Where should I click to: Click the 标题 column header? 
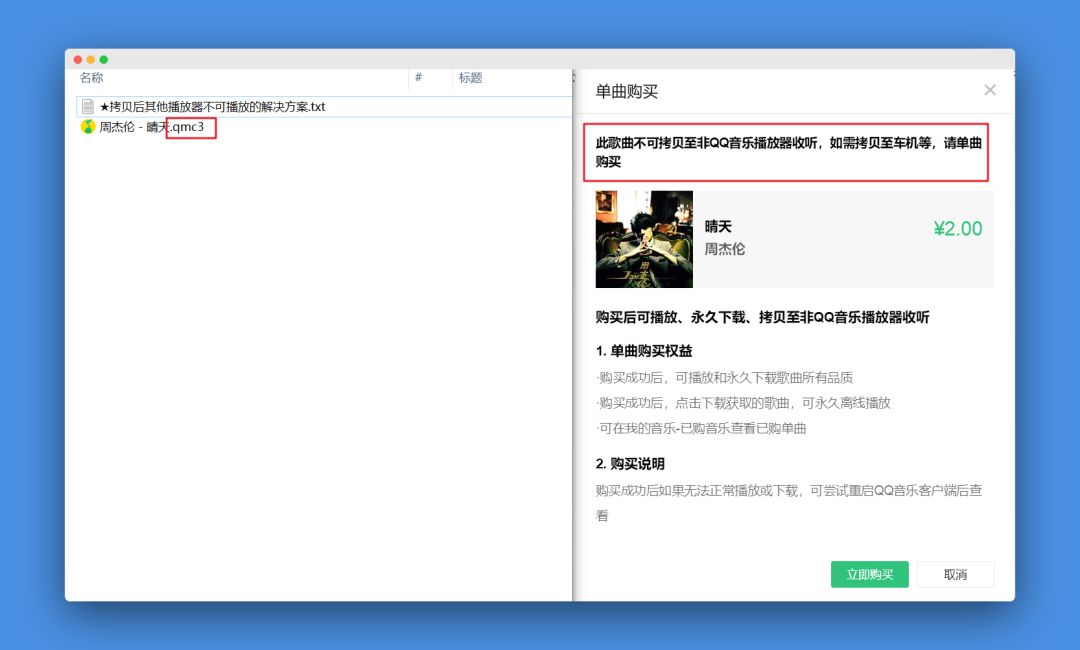tap(470, 78)
